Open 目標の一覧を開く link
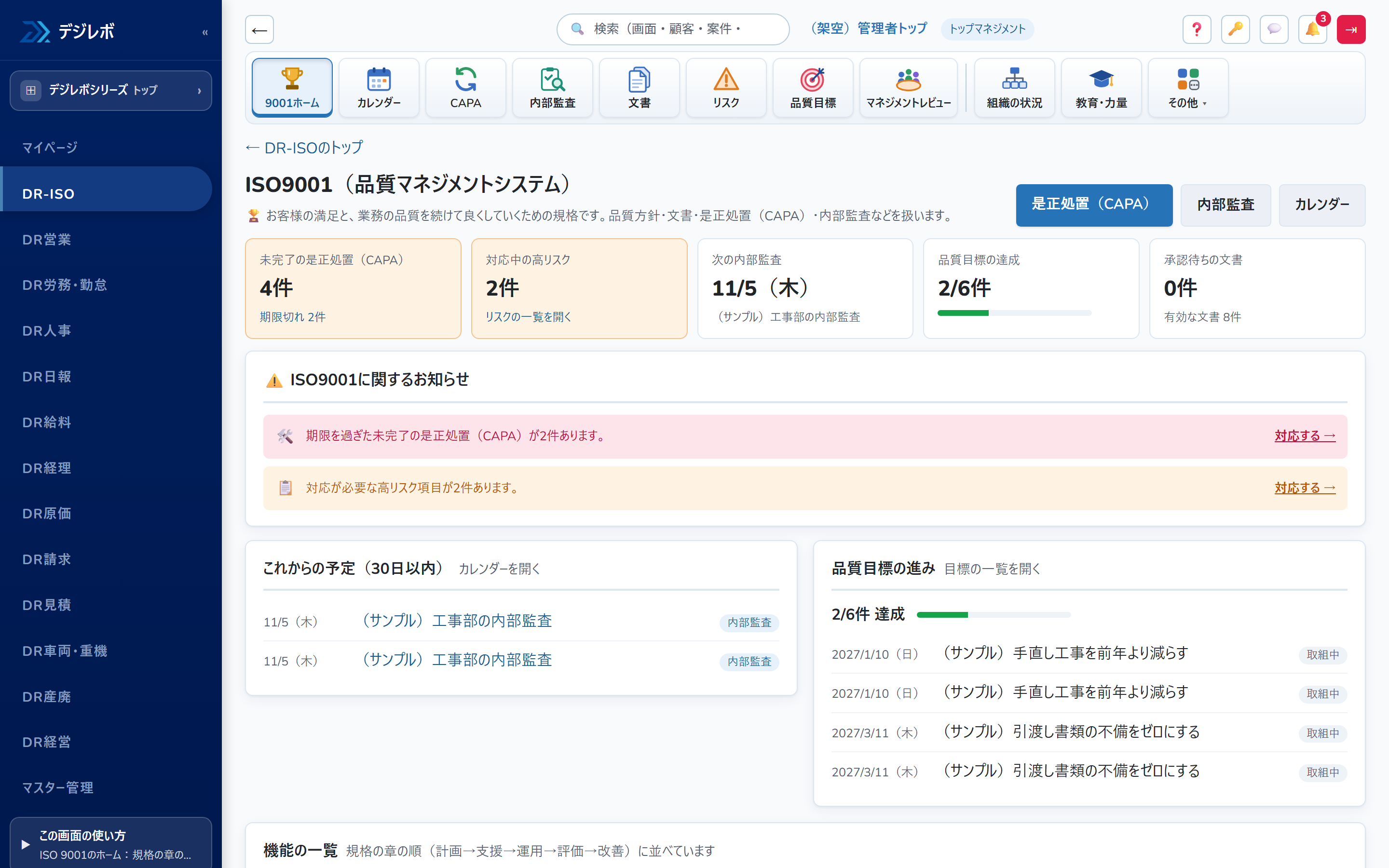The width and height of the screenshot is (1389, 868). pos(992,569)
